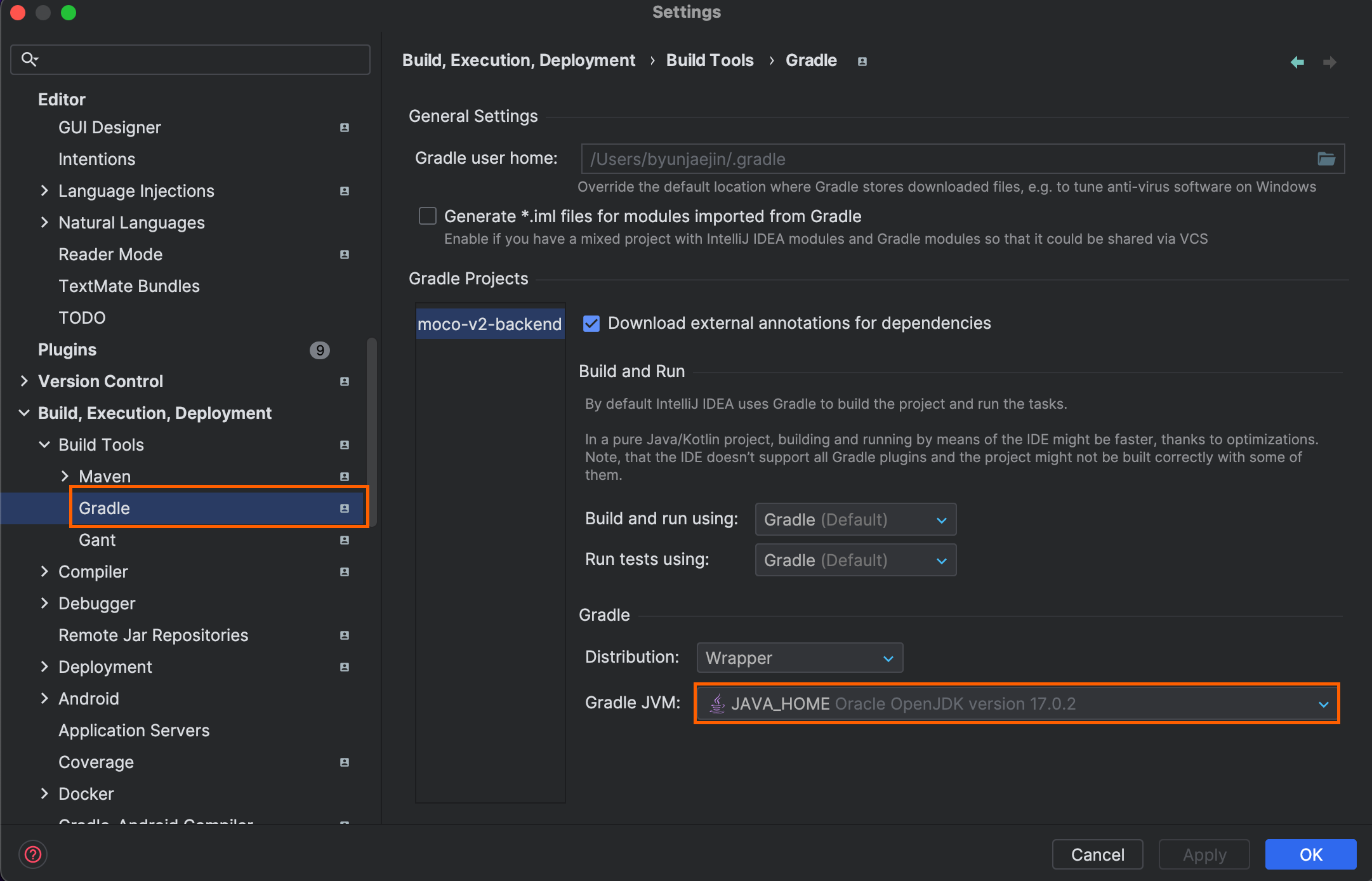Open the Build and run using dropdown
The image size is (1372, 881).
click(855, 520)
